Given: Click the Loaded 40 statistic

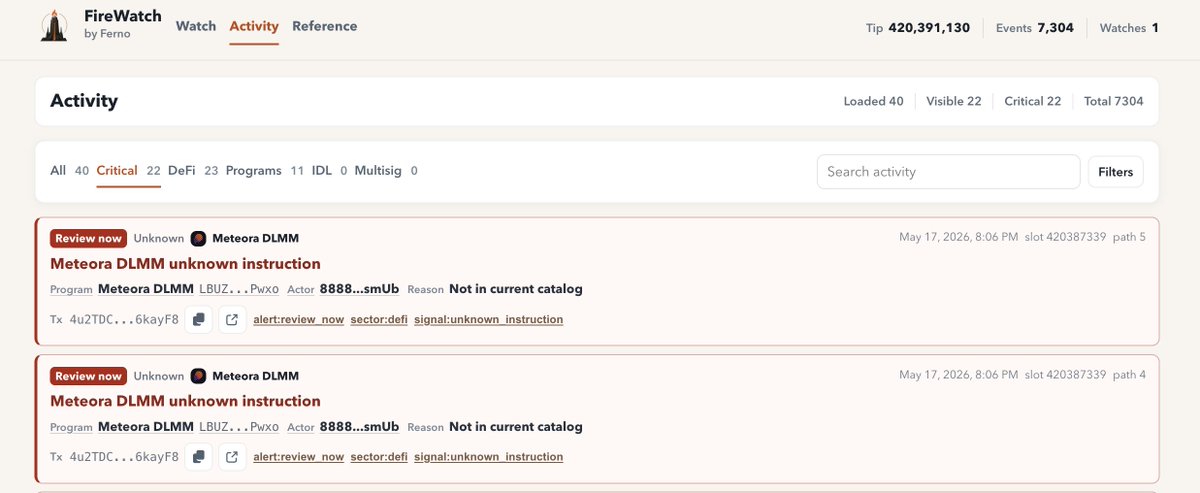Looking at the screenshot, I should pos(873,101).
